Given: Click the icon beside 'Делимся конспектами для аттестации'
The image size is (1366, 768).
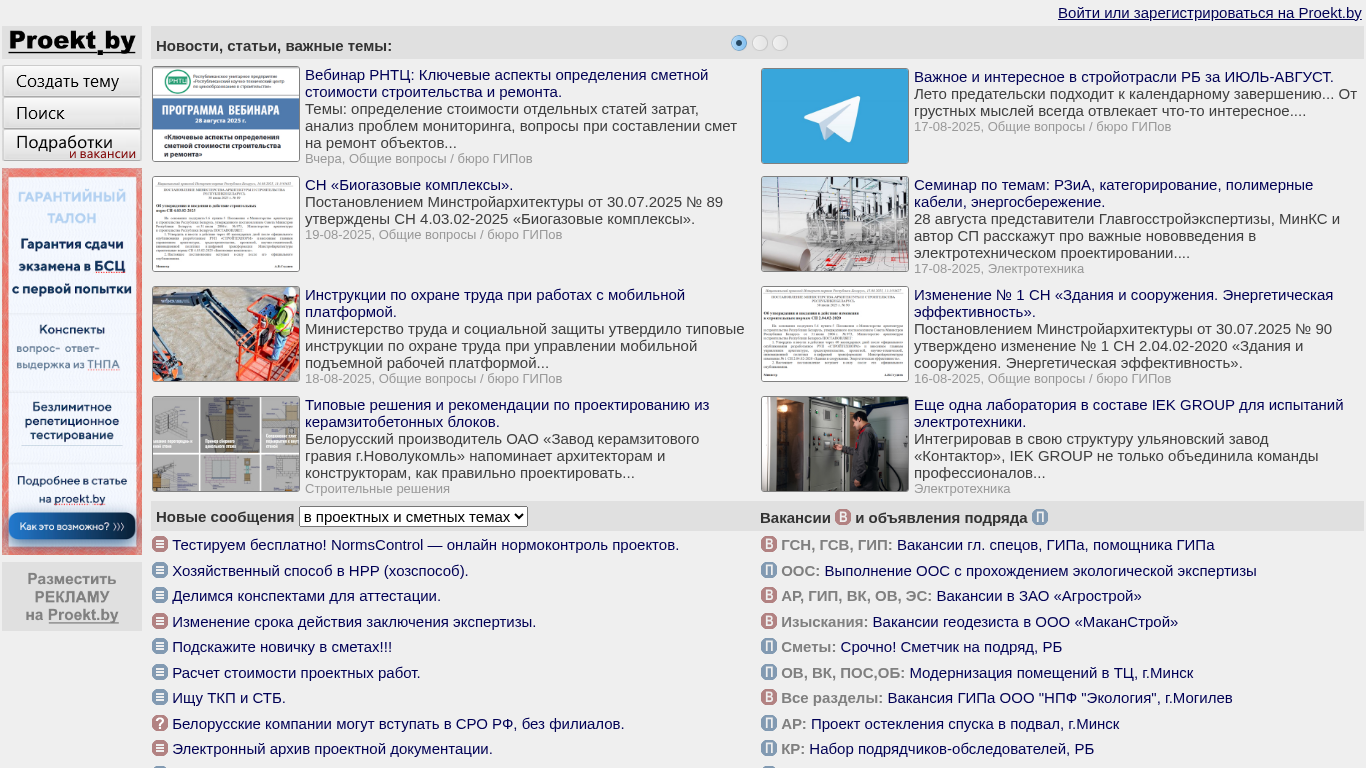Looking at the screenshot, I should (x=160, y=595).
